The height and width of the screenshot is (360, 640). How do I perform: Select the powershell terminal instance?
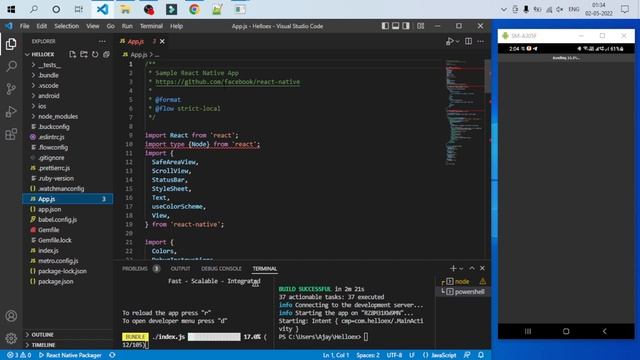(462, 291)
